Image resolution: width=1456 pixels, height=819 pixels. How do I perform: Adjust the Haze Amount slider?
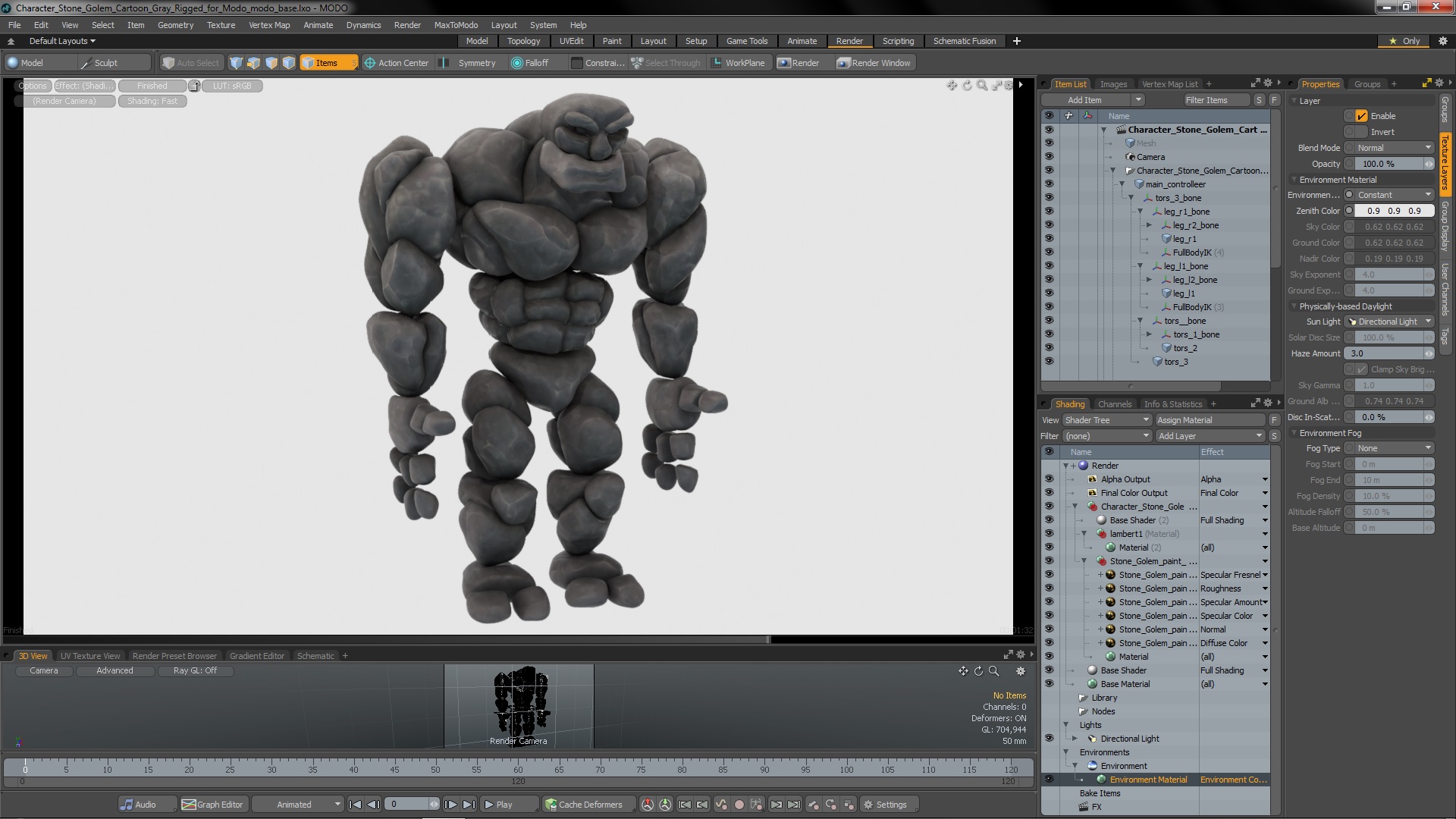click(x=1389, y=353)
